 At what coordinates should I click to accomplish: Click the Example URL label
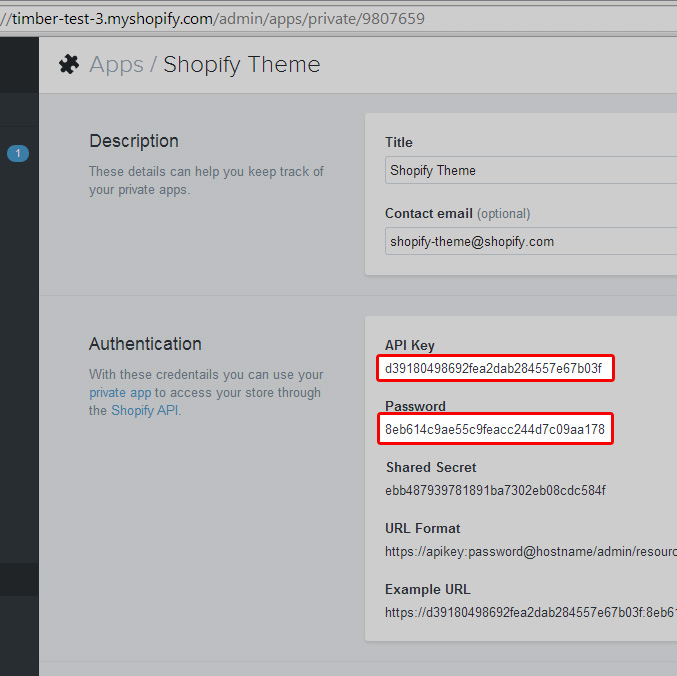pyautogui.click(x=427, y=589)
